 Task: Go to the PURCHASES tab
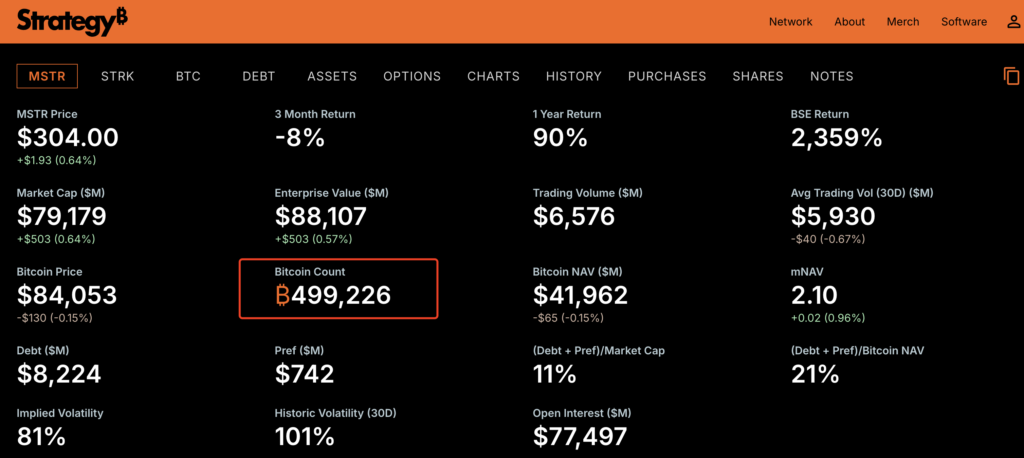coord(667,76)
